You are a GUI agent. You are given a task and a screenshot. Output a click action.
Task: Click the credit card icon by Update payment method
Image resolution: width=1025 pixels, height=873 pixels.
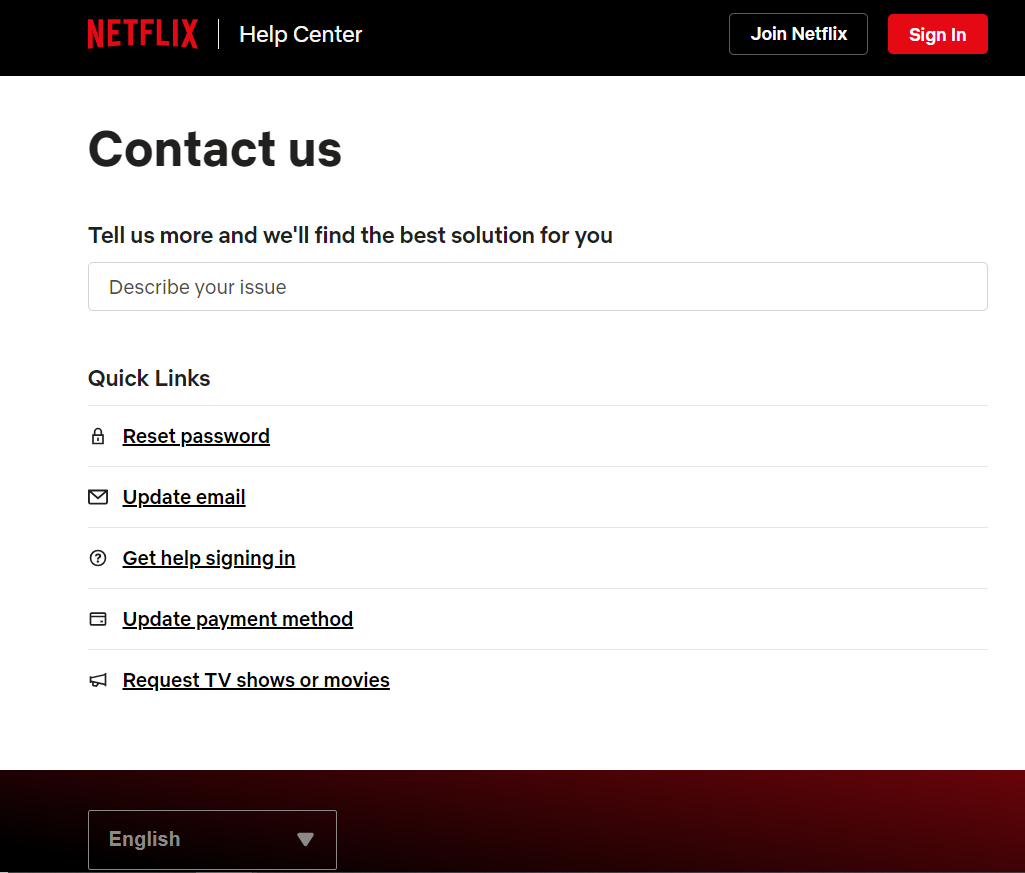(x=98, y=618)
